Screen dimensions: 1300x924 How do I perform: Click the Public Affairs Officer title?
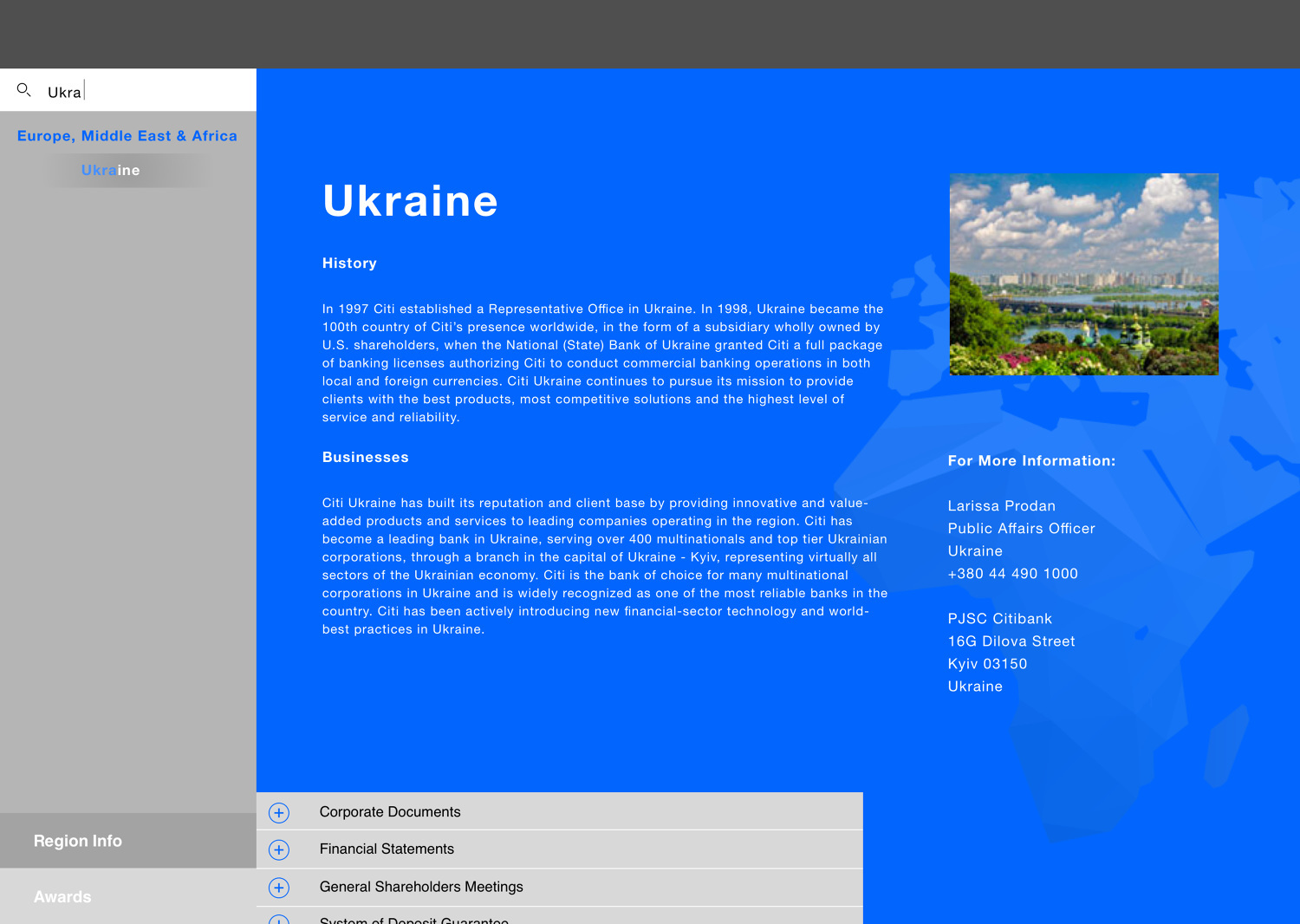(x=1022, y=529)
